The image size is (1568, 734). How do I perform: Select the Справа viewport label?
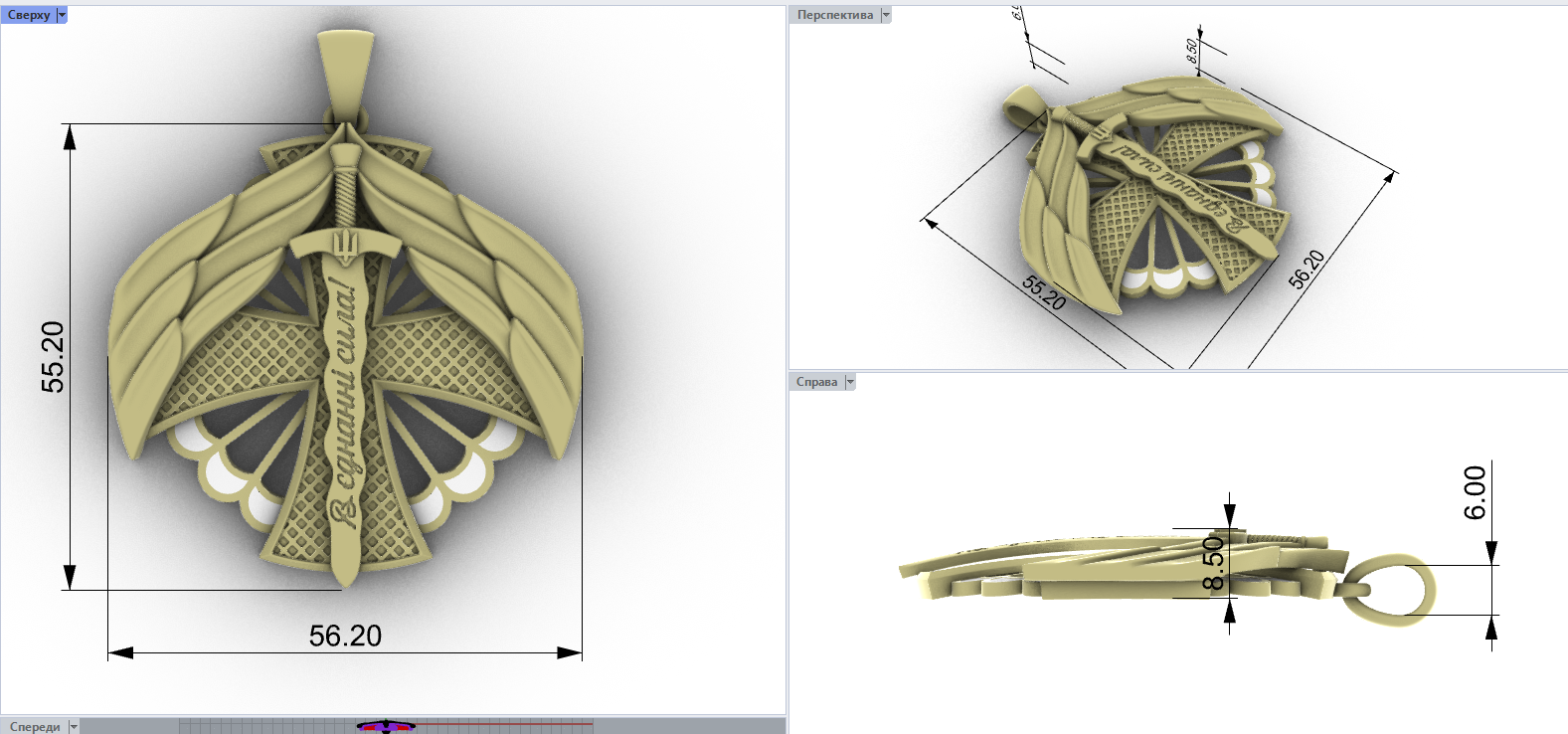[816, 382]
